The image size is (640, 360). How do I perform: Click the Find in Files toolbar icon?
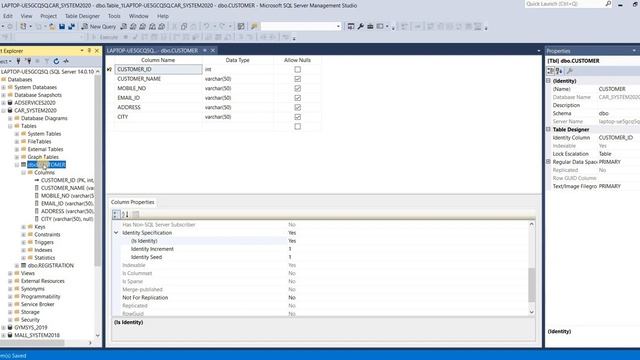pyautogui.click(x=254, y=27)
